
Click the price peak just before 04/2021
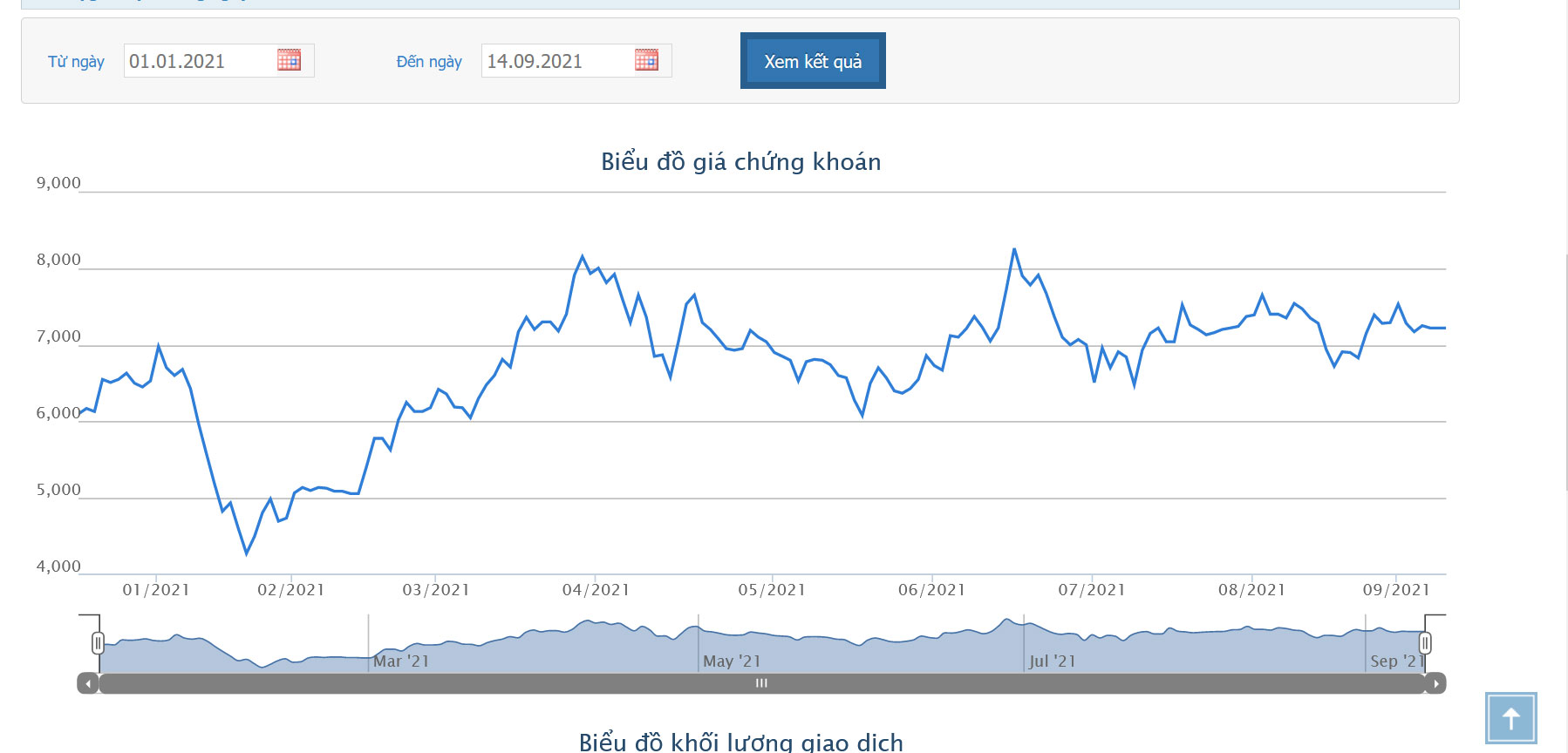pyautogui.click(x=583, y=256)
